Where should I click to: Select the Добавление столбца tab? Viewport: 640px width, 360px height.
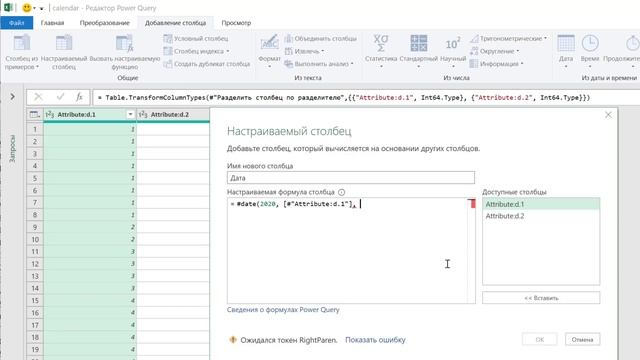pyautogui.click(x=176, y=23)
